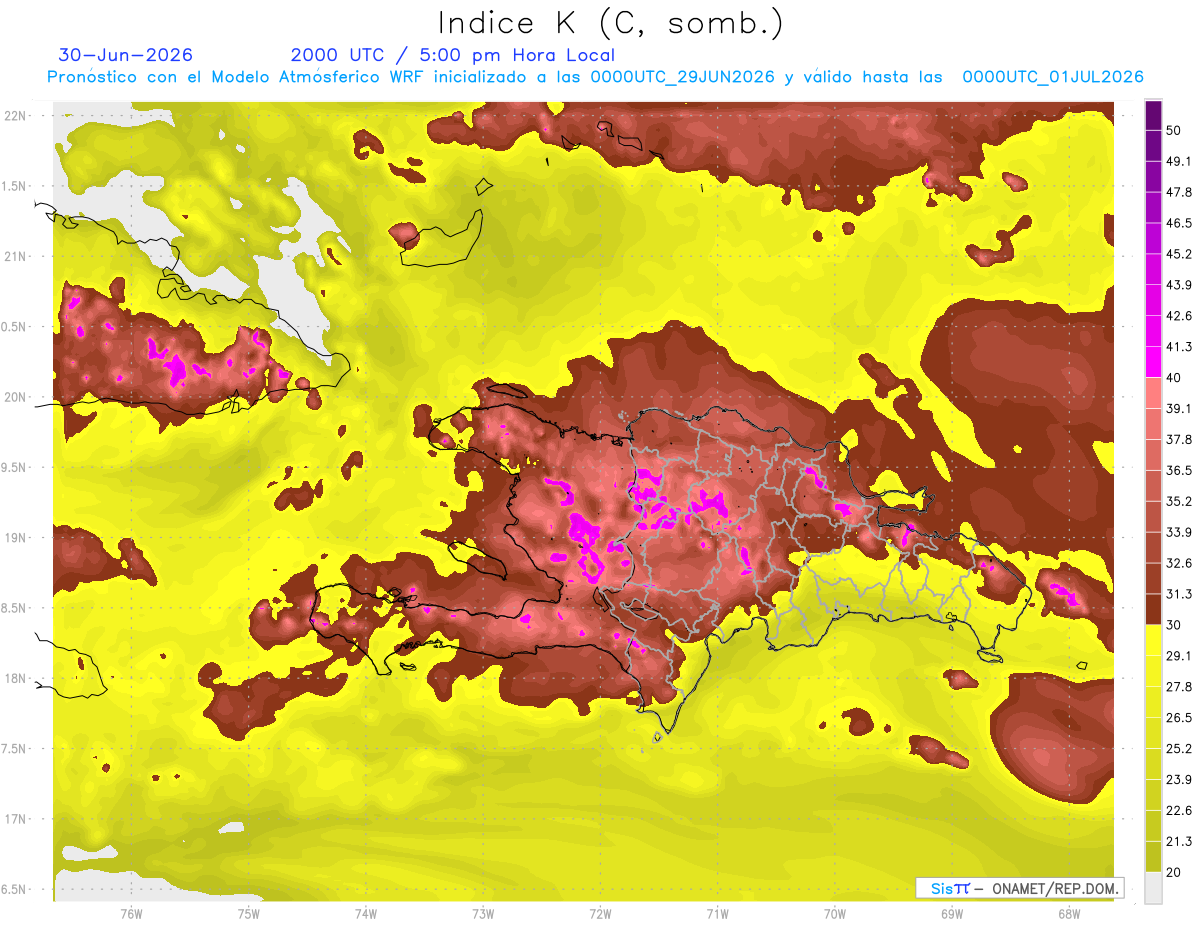Click the legend value "25.2"

coord(1179,749)
